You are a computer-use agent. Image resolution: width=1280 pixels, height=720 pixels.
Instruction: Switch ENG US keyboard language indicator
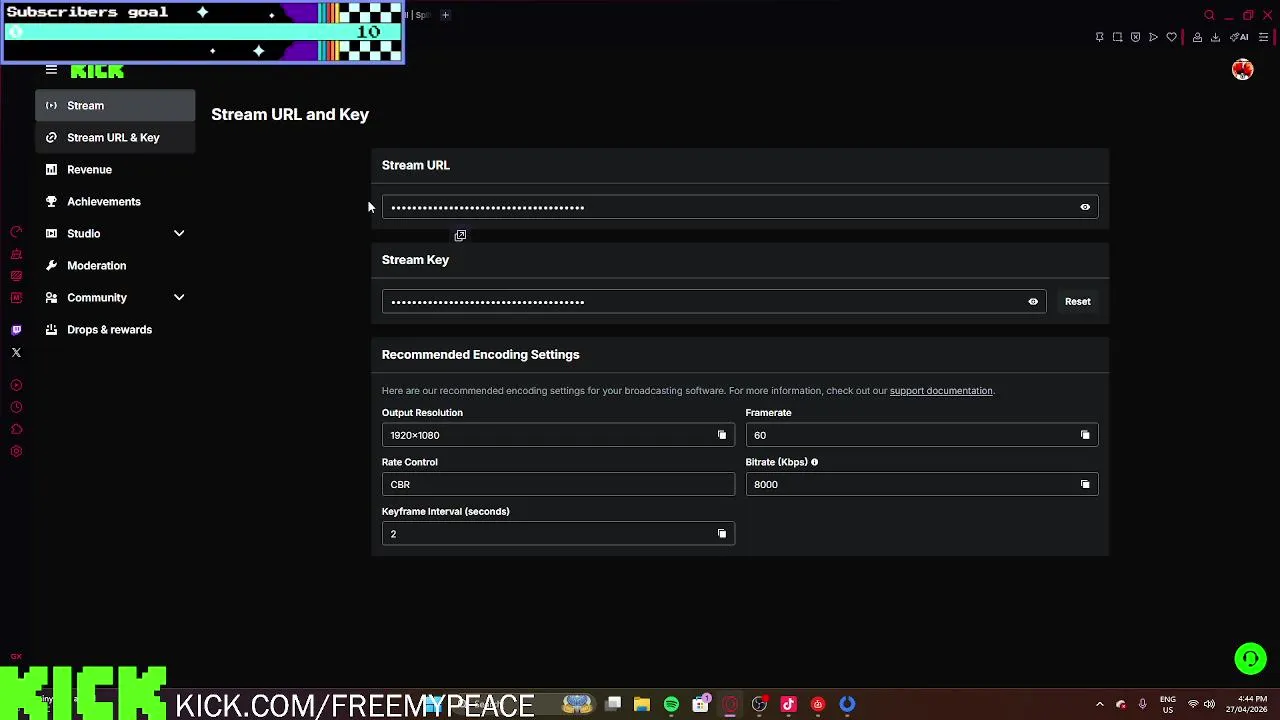[x=1167, y=704]
